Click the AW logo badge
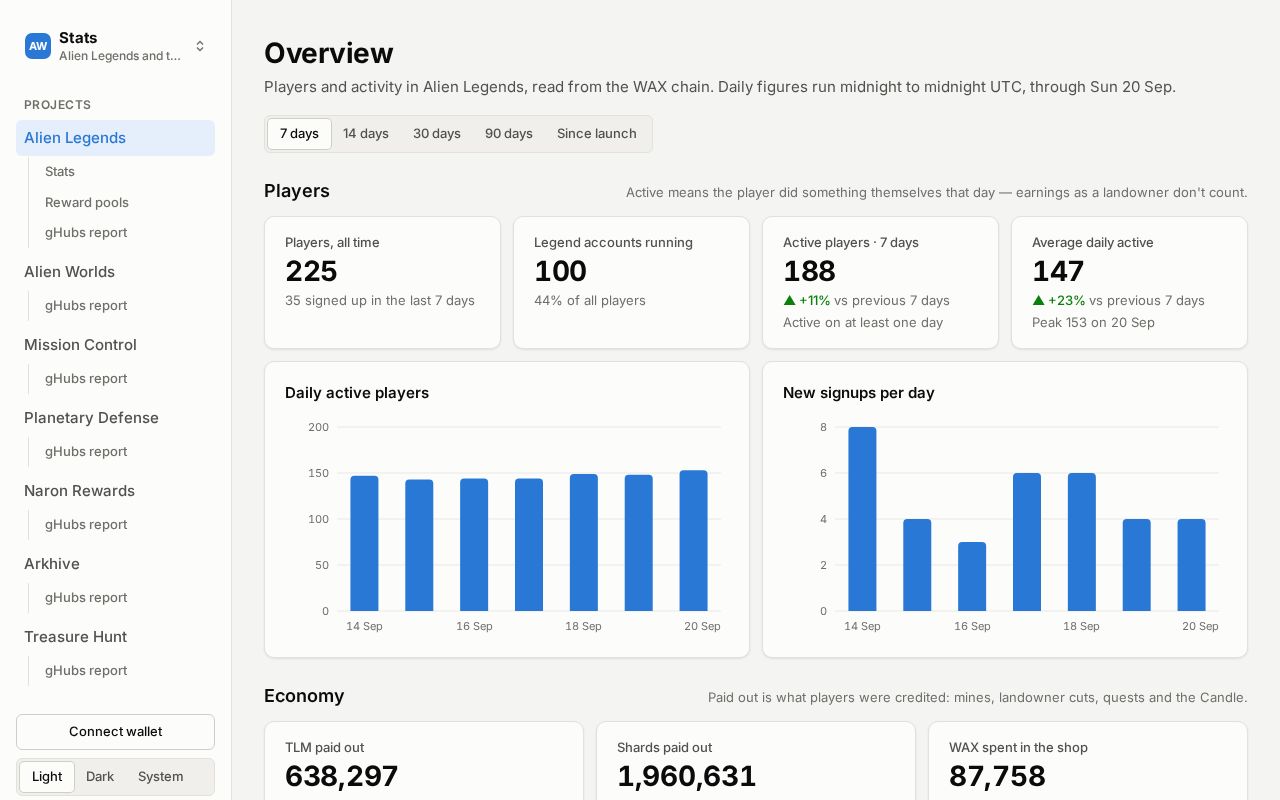Image resolution: width=1280 pixels, height=800 pixels. point(38,46)
